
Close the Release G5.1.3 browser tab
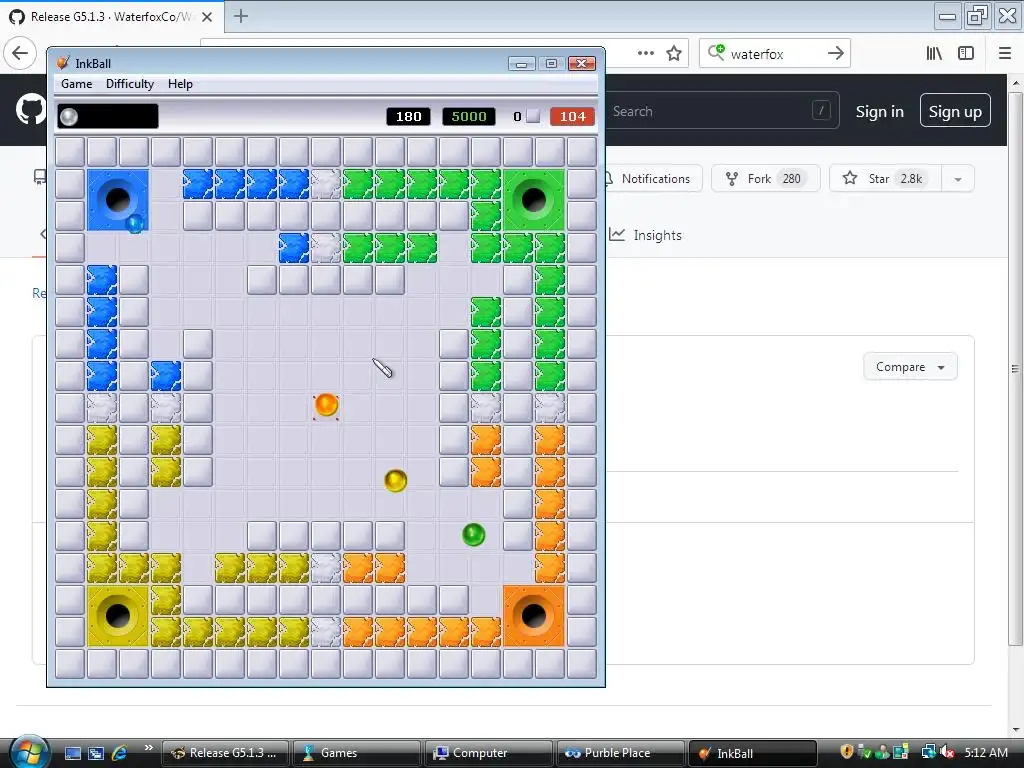point(207,17)
